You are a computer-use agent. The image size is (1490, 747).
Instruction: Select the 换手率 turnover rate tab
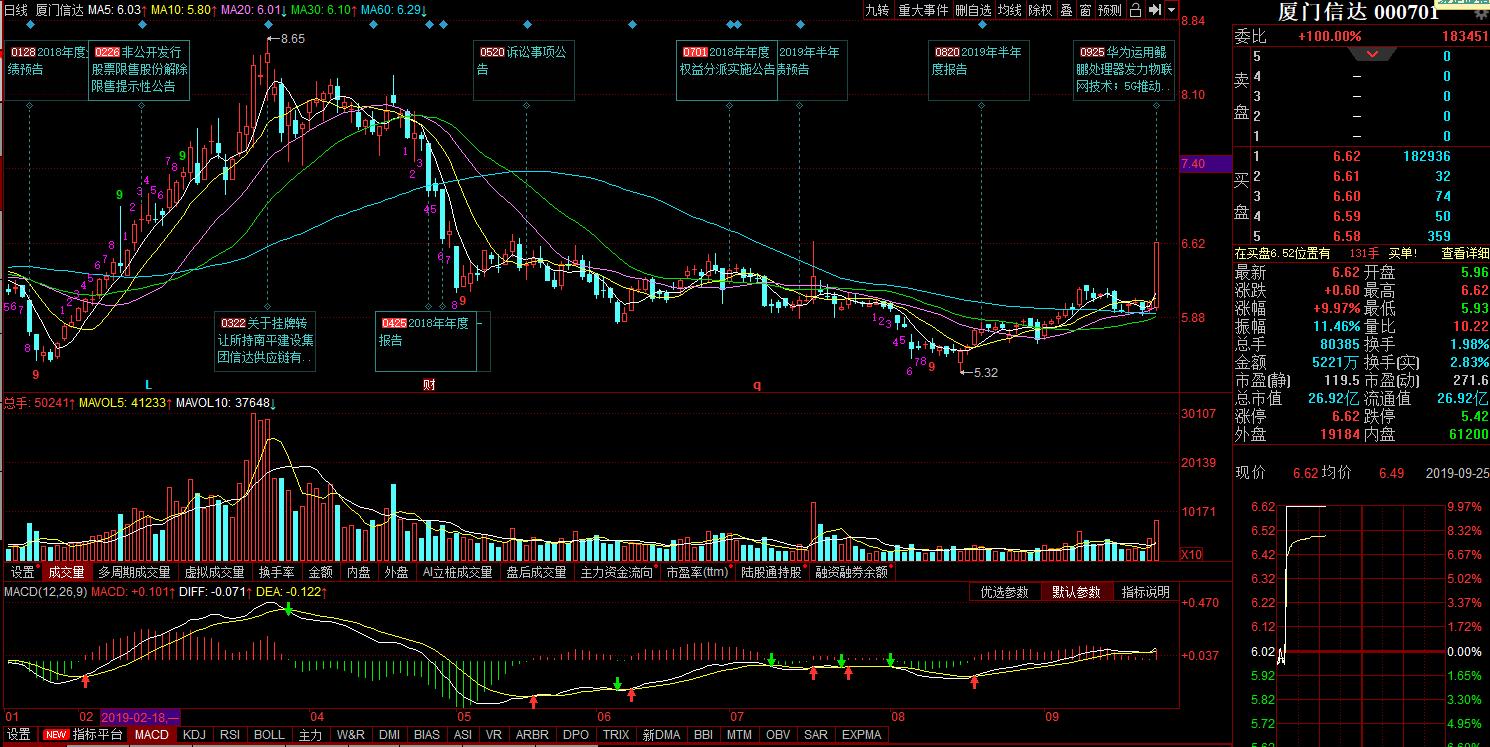(x=276, y=573)
